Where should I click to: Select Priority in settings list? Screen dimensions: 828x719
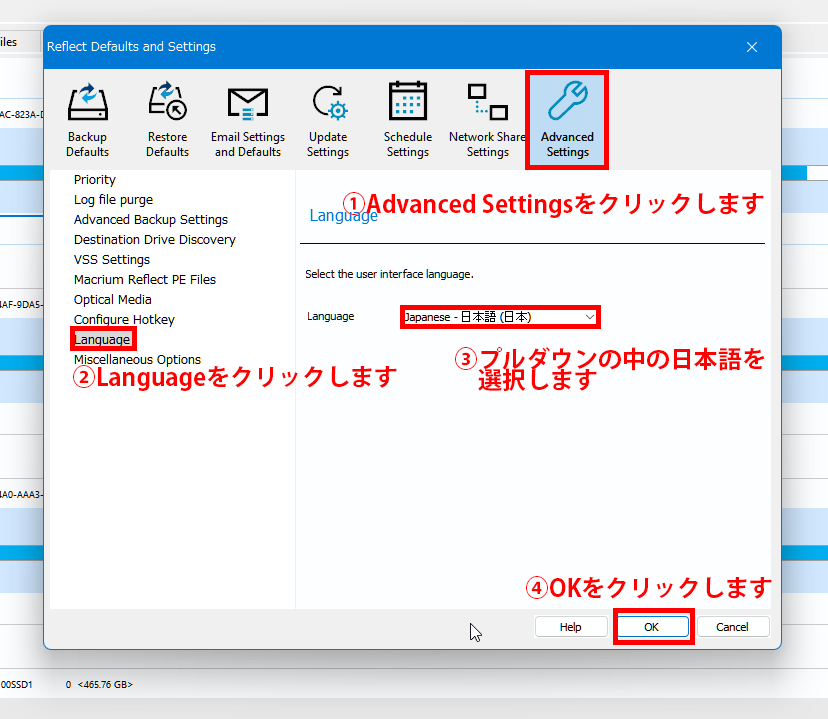tap(95, 180)
